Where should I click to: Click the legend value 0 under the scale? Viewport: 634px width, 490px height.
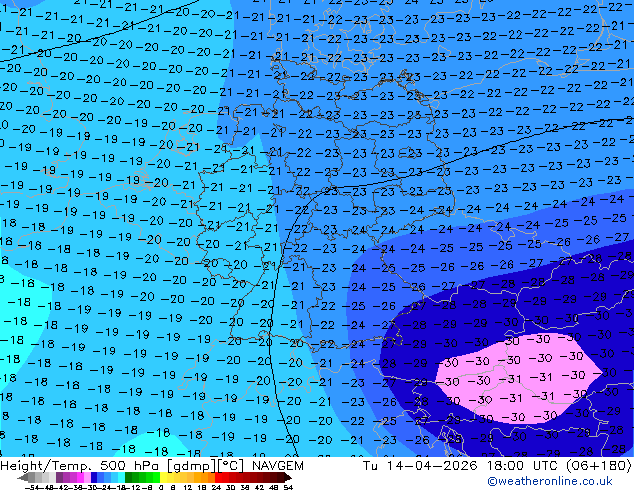(161, 487)
